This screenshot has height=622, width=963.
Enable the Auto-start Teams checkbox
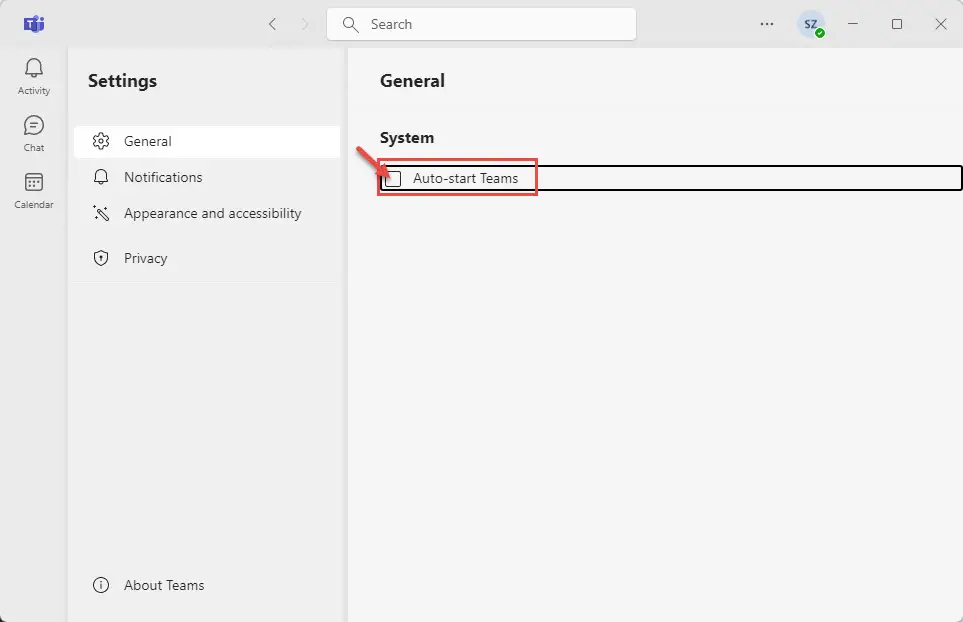393,179
